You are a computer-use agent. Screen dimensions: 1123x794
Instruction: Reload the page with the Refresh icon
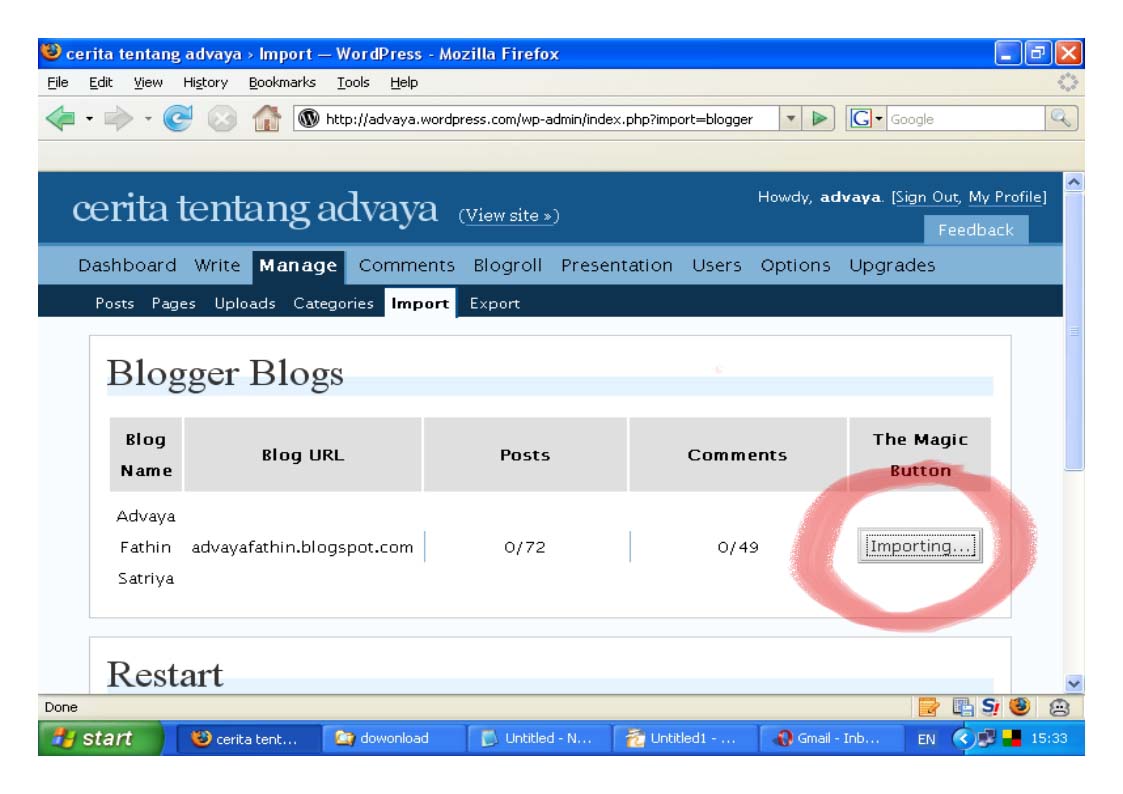[178, 118]
